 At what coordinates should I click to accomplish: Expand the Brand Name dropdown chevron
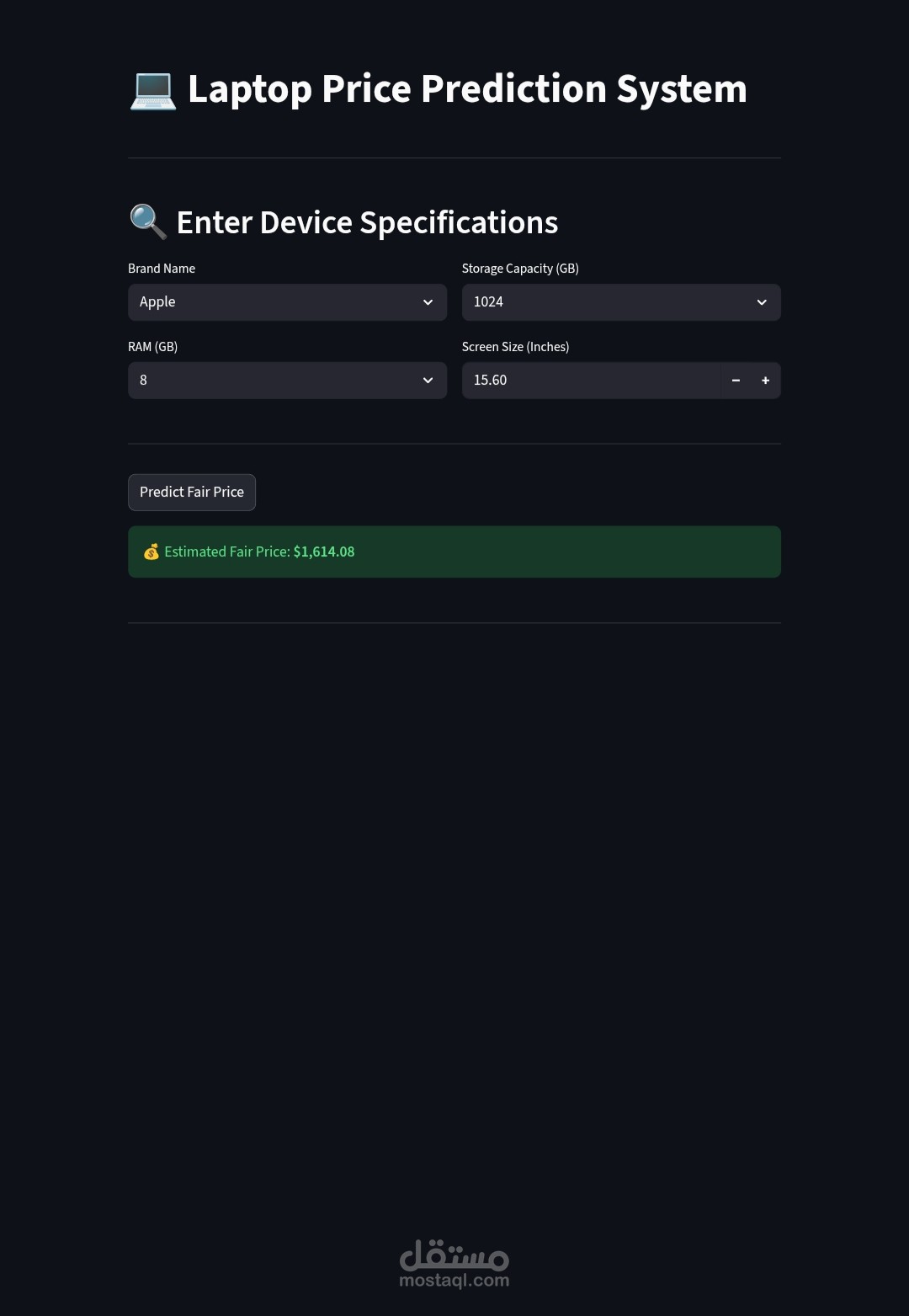[428, 302]
